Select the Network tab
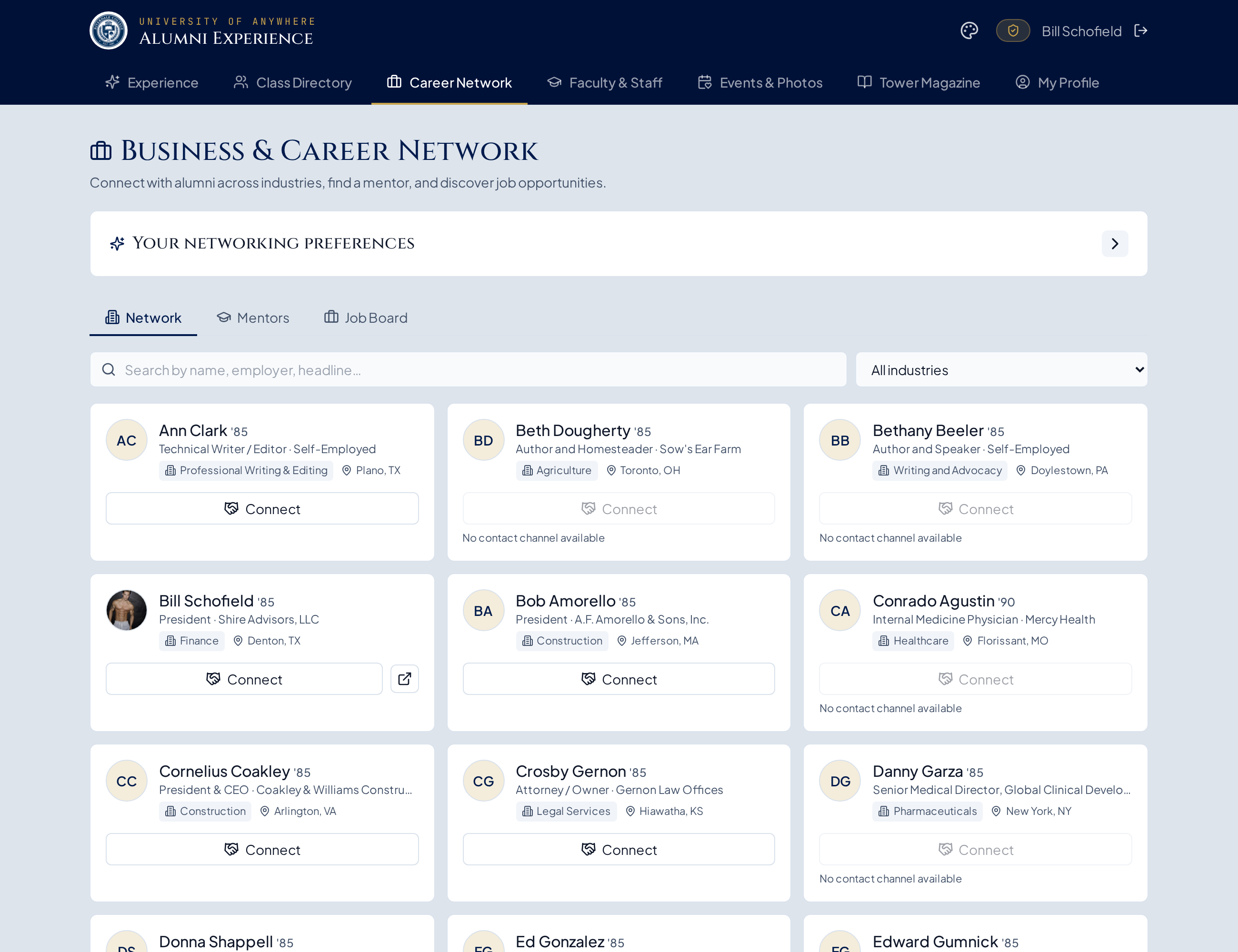The image size is (1238, 952). 143,318
